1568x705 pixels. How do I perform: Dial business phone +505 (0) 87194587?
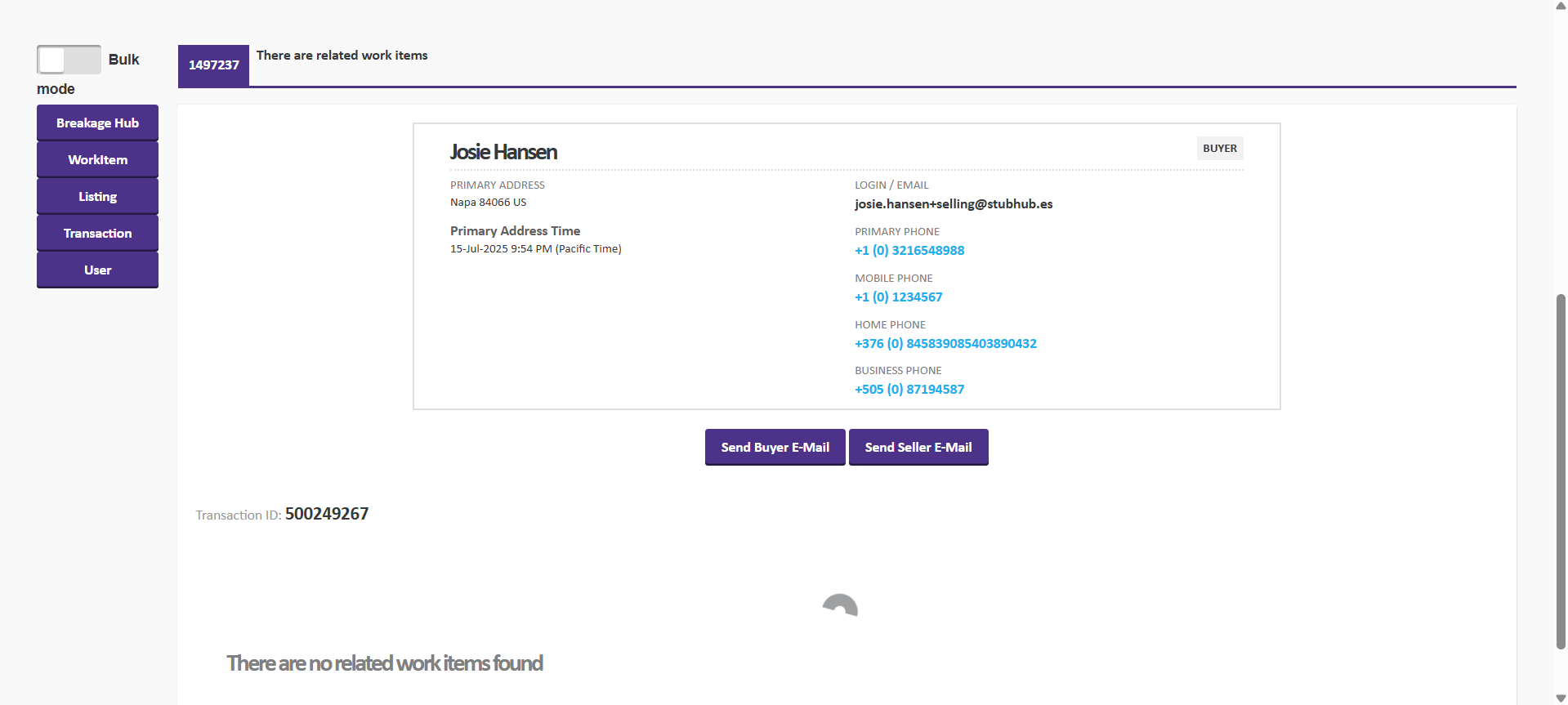909,390
